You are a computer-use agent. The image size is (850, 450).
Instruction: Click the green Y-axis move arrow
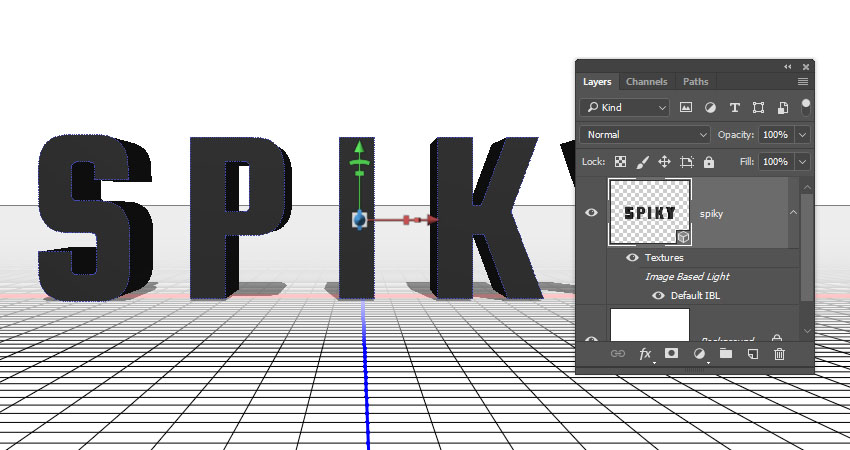(x=359, y=146)
